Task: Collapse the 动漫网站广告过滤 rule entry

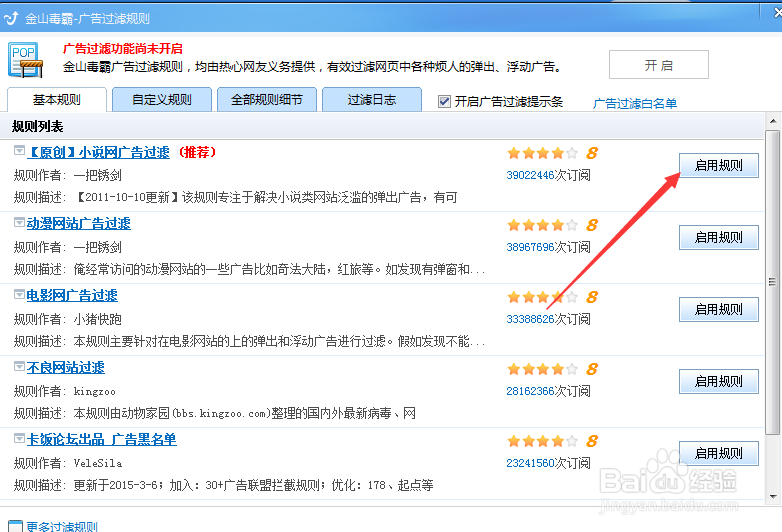Action: click(19, 222)
